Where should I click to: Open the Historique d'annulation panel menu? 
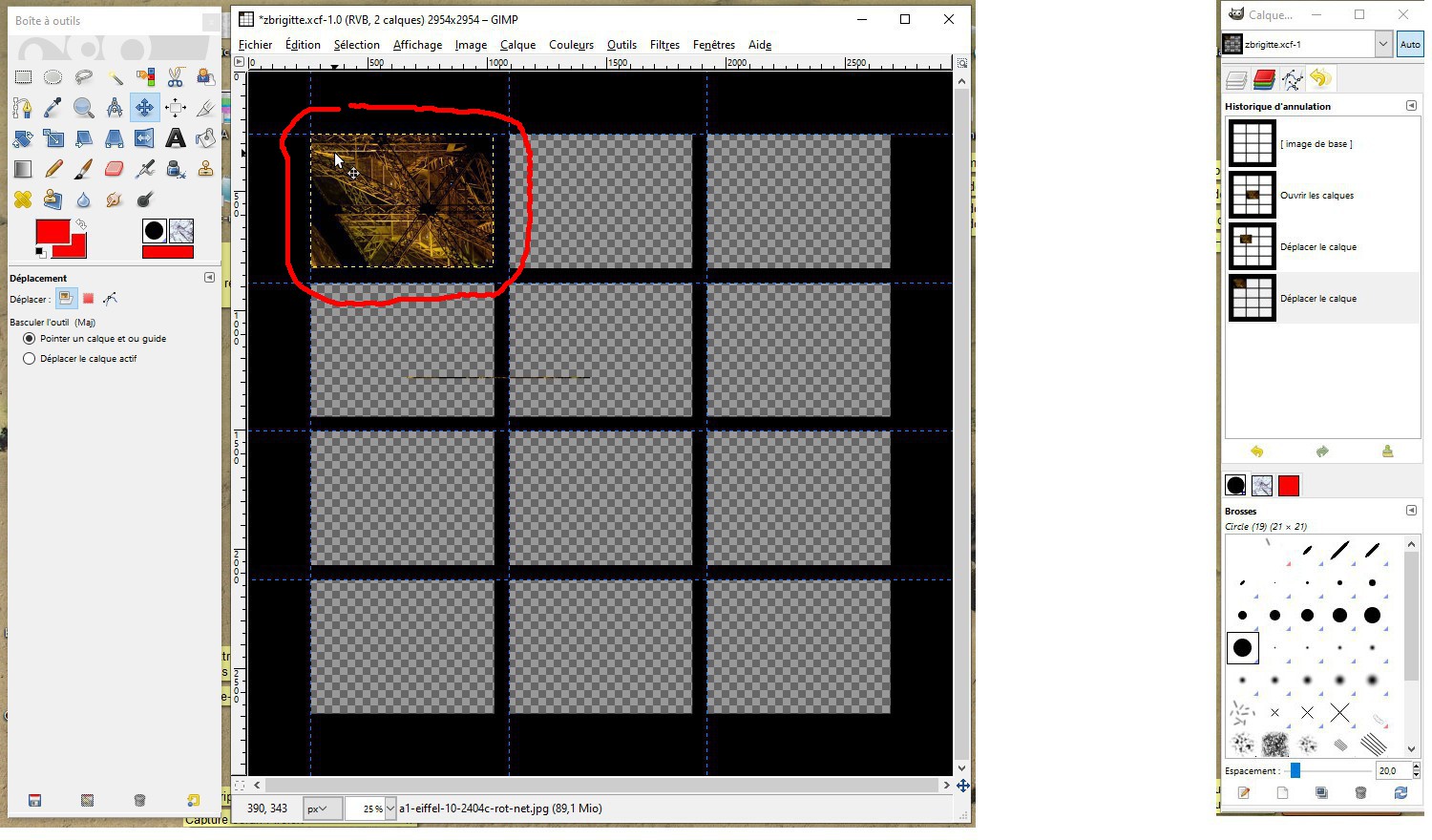[x=1411, y=106]
